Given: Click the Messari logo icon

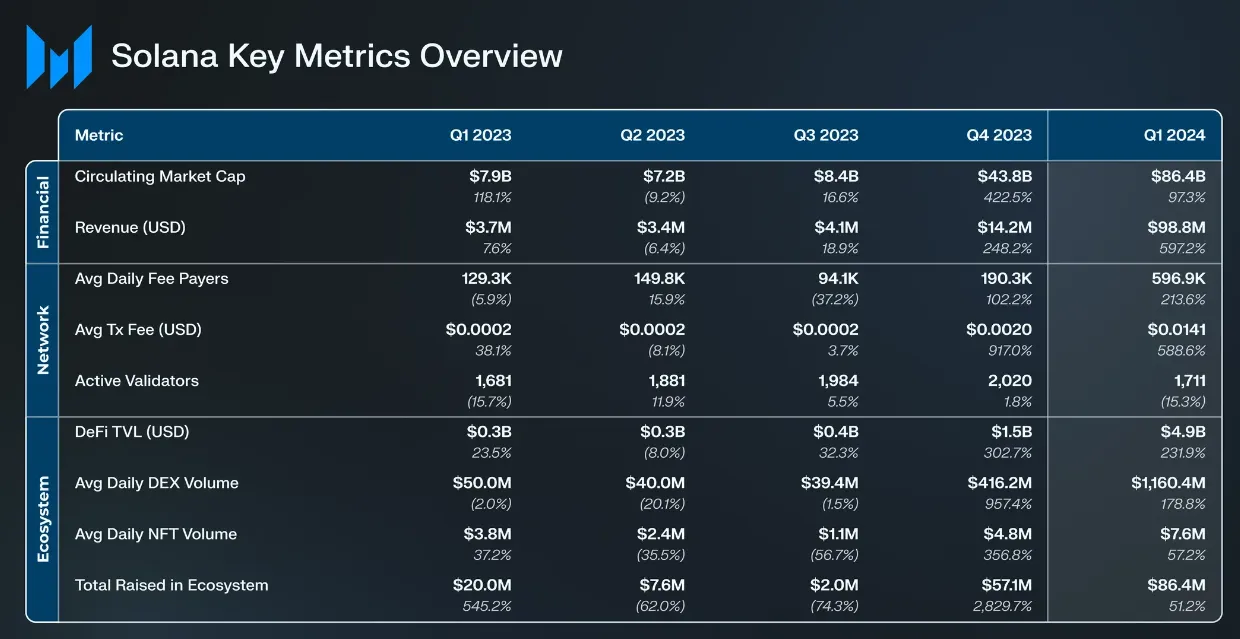Looking at the screenshot, I should pyautogui.click(x=59, y=57).
